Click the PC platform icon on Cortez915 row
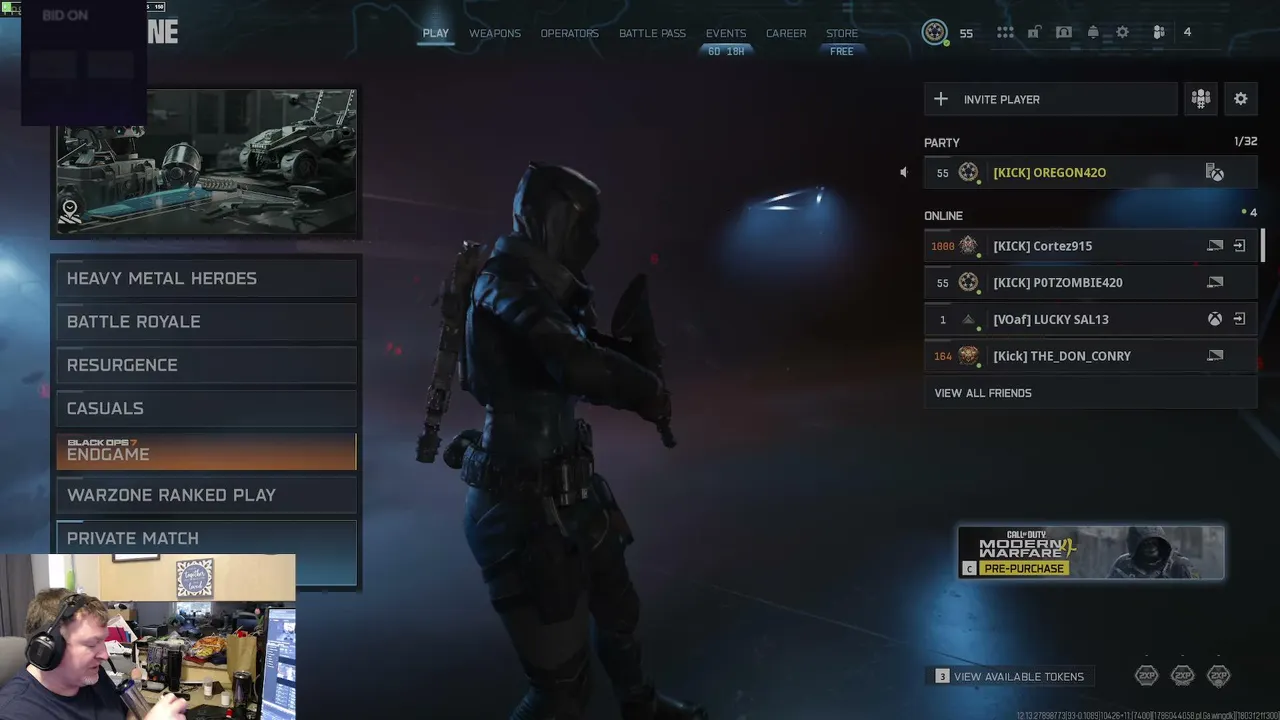This screenshot has height=720, width=1280. [x=1215, y=245]
